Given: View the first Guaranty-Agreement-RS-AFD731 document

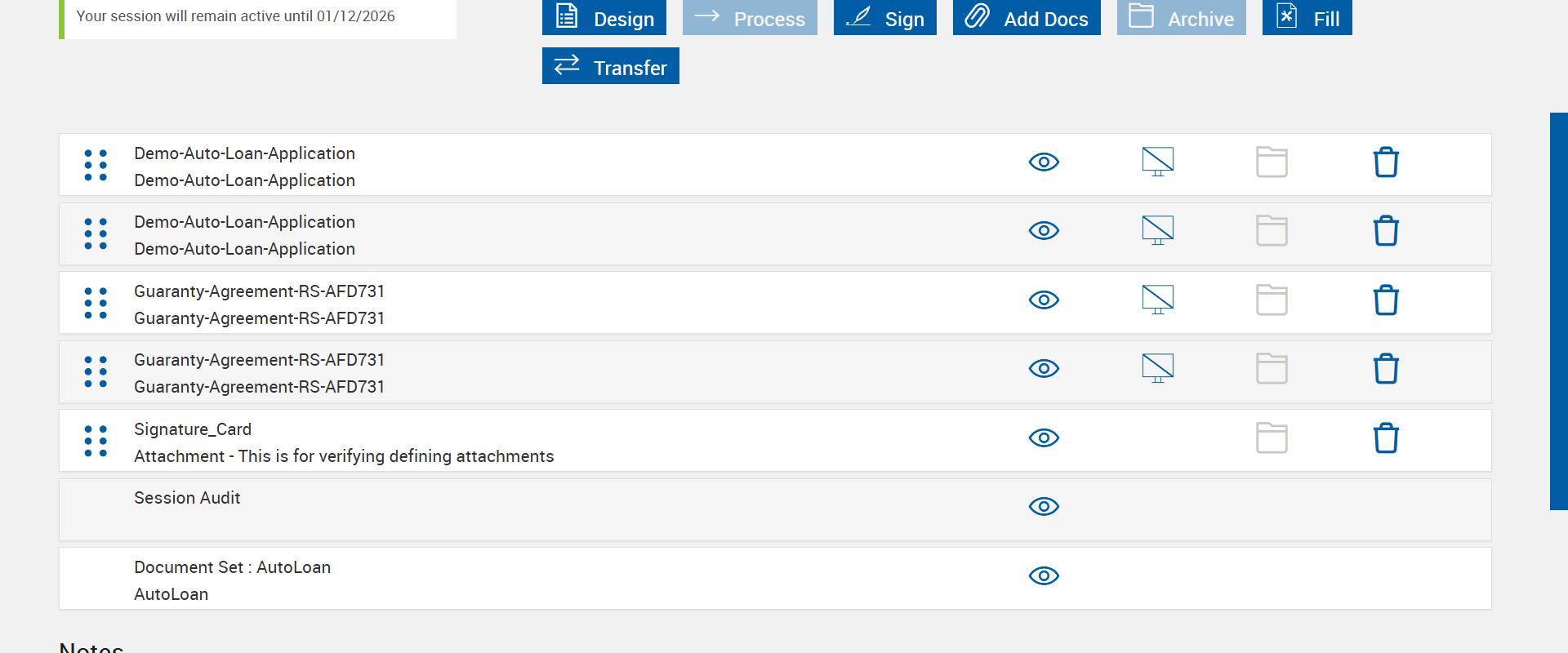Looking at the screenshot, I should tap(1044, 300).
